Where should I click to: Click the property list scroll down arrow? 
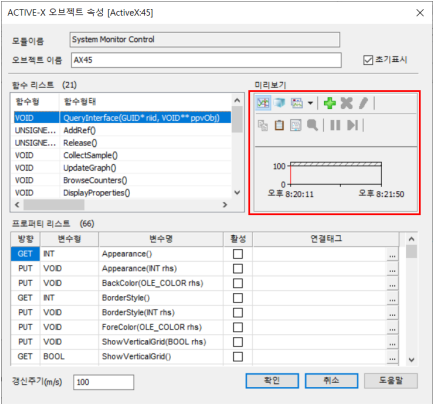(412, 360)
